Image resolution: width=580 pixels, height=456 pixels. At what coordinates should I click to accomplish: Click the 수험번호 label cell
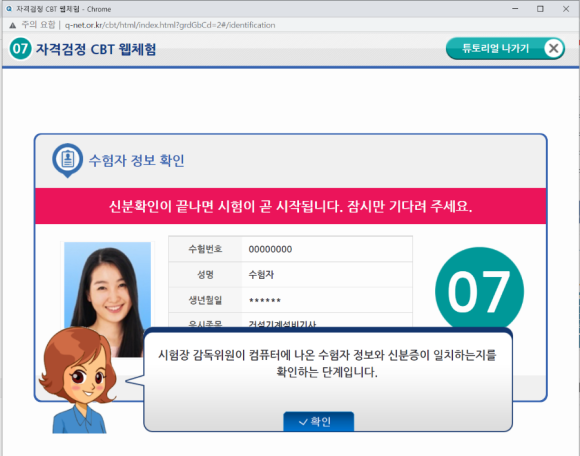205,249
